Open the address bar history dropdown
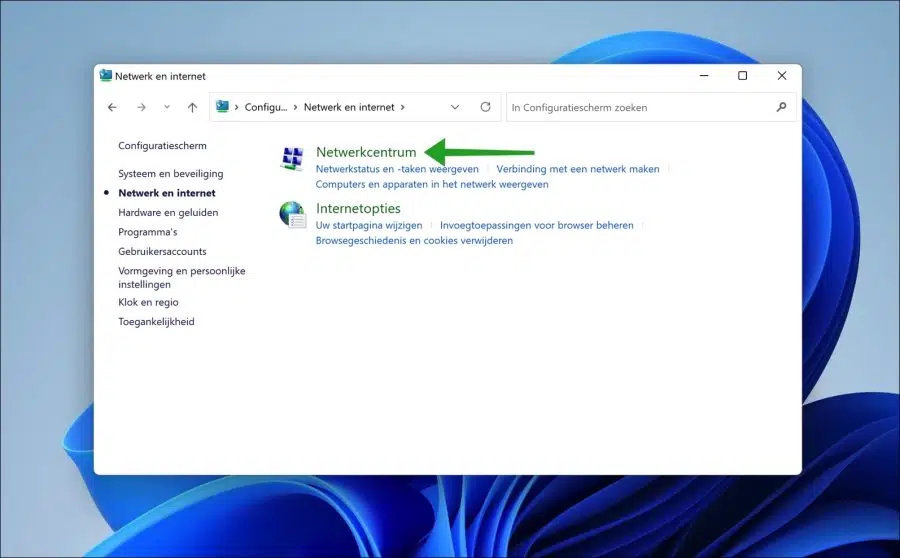900x558 pixels. (455, 107)
